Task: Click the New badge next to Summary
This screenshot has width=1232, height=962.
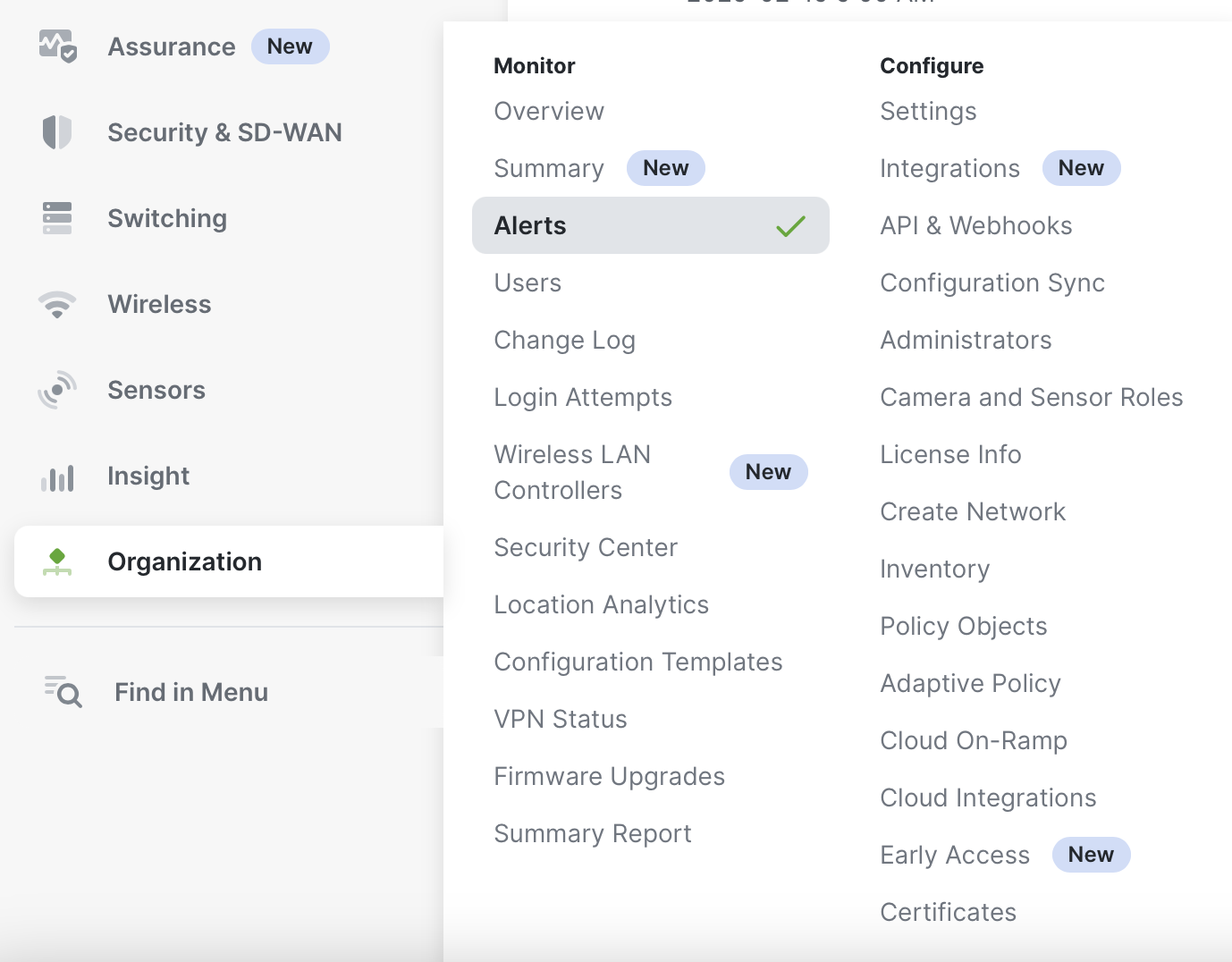Action: point(666,168)
